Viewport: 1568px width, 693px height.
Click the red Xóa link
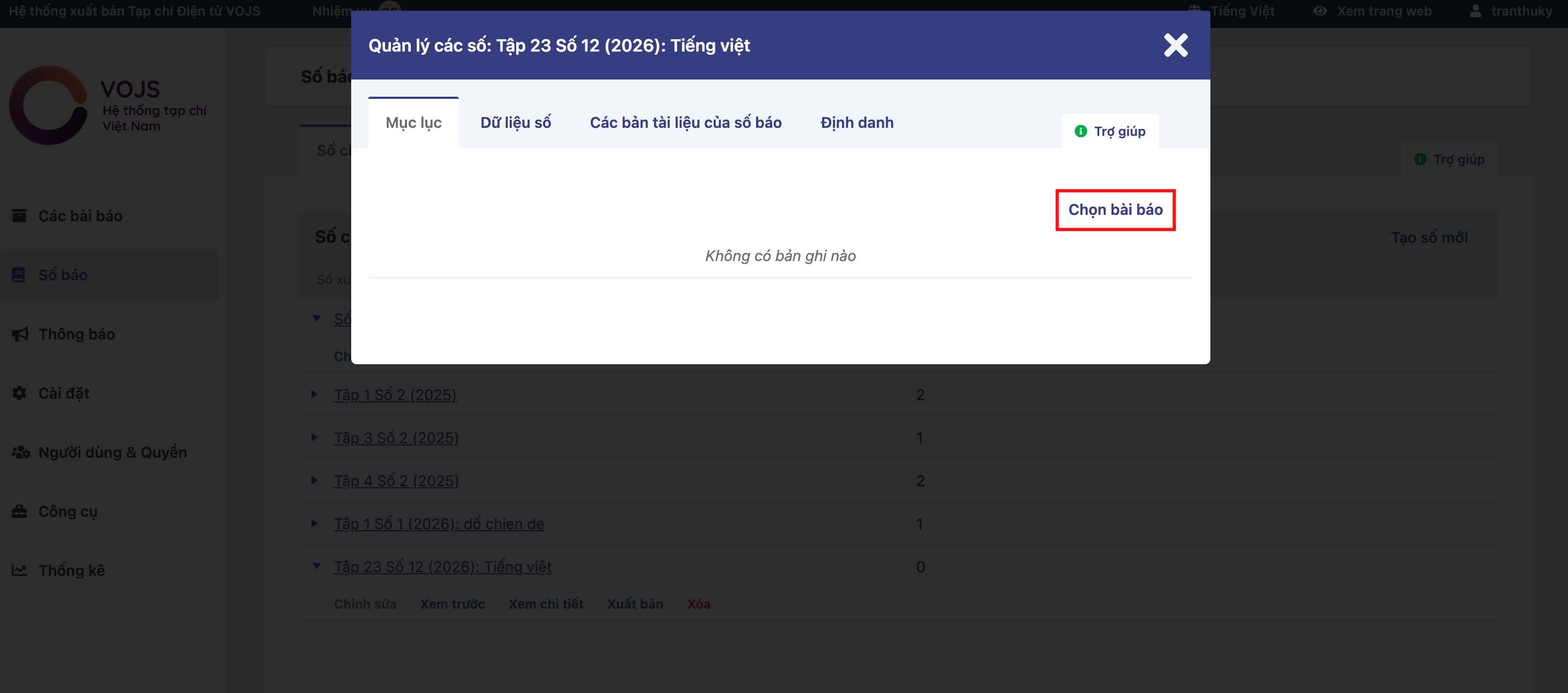(x=699, y=604)
